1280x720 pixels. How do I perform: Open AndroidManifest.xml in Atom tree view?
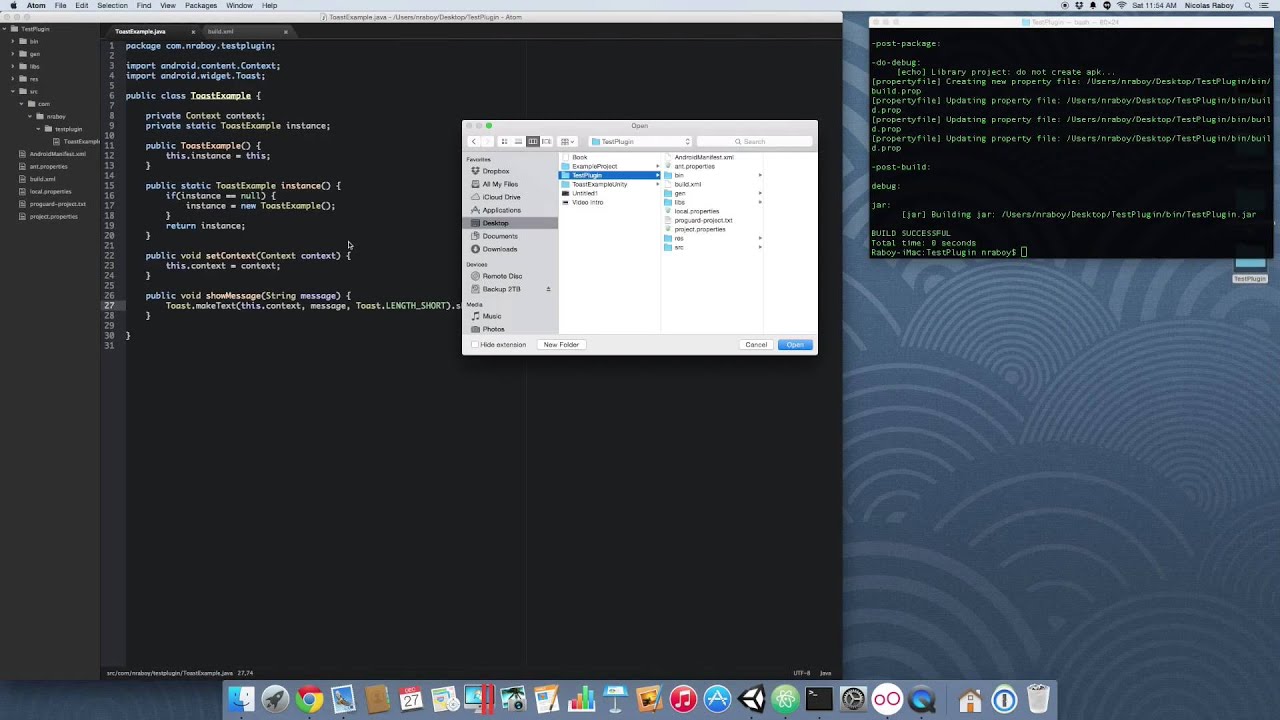tap(57, 154)
